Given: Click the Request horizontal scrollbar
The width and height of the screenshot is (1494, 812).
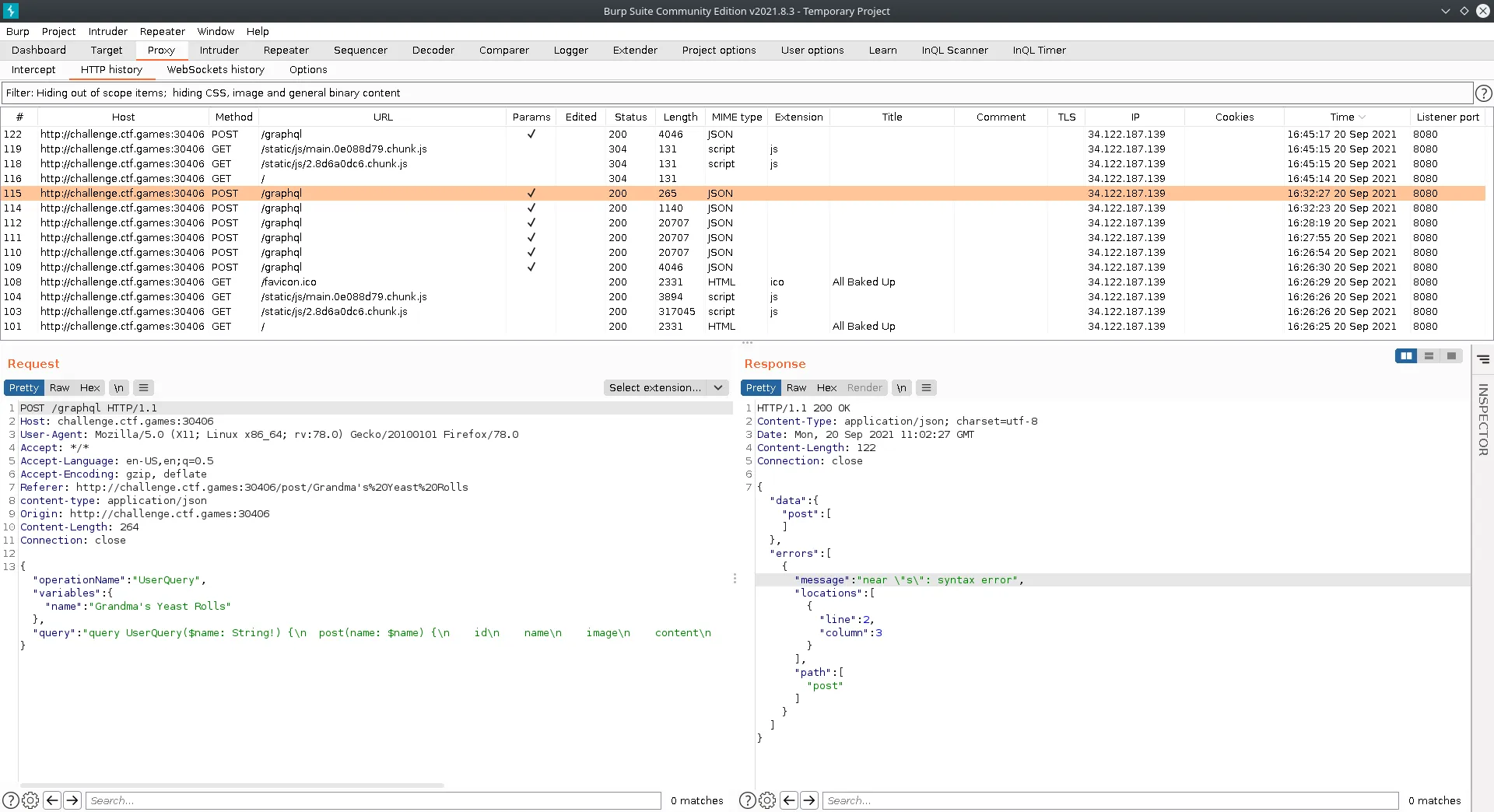Looking at the screenshot, I should pos(232,786).
